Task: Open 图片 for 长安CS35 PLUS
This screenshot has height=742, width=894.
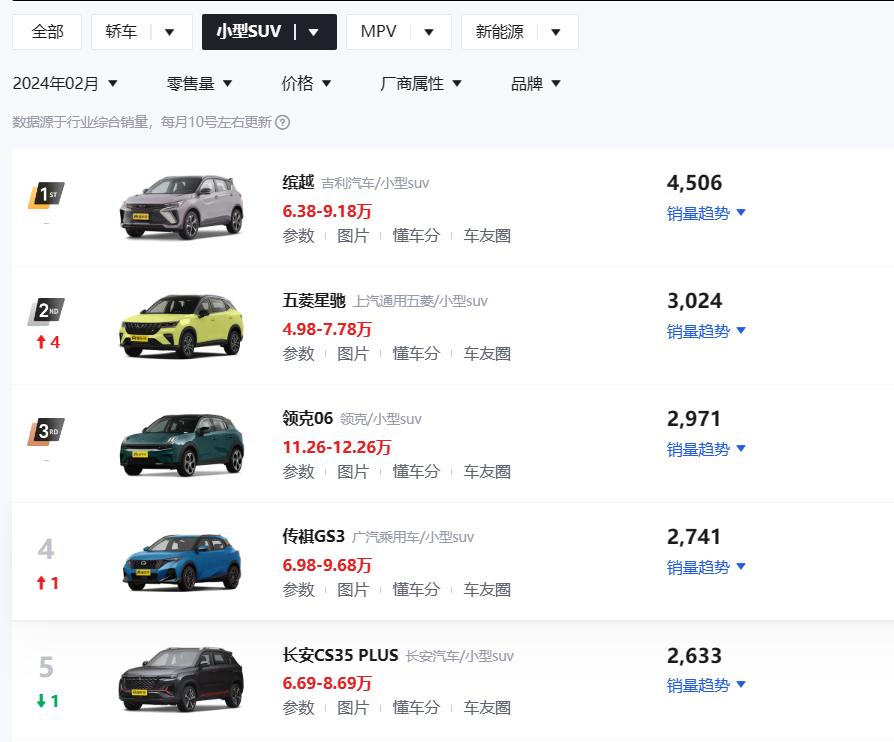Action: 353,708
